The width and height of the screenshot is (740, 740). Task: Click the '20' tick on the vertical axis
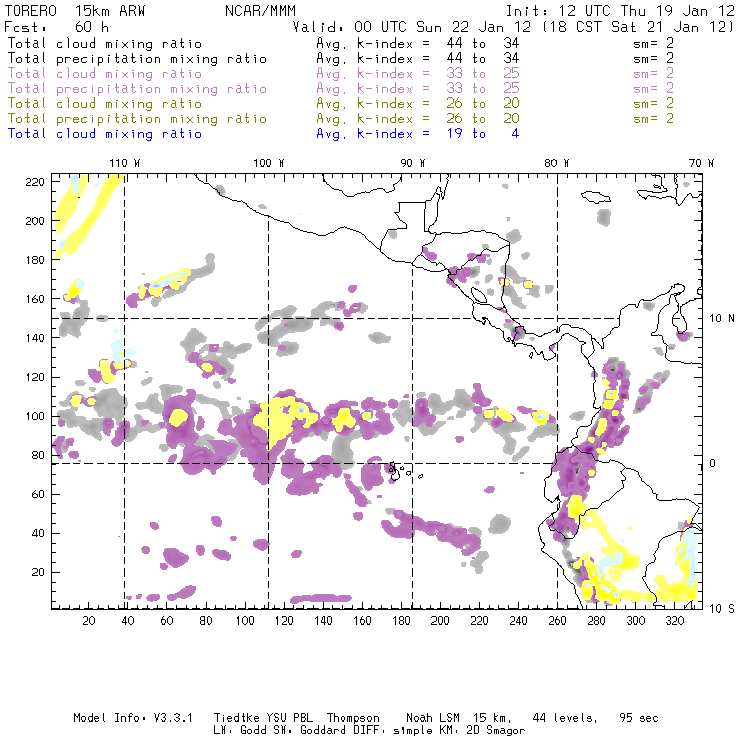point(38,572)
